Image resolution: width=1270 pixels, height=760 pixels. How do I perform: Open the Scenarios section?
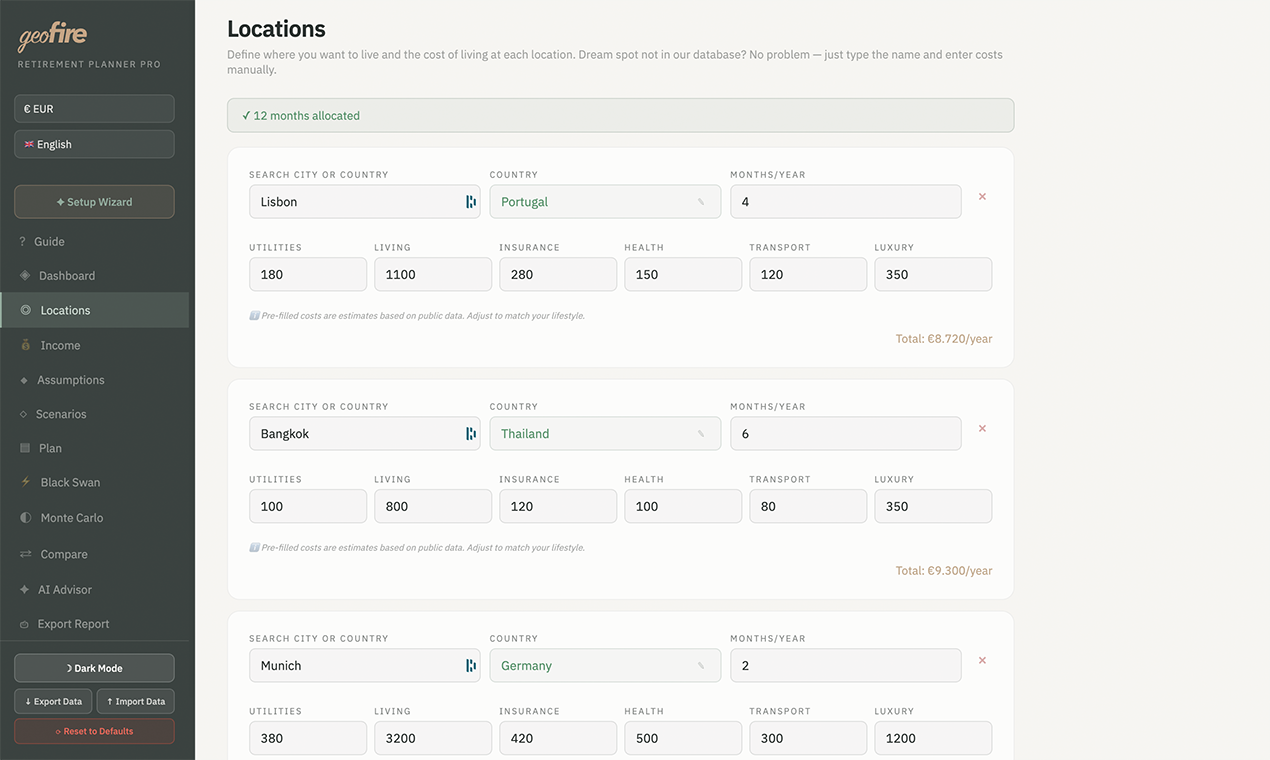(62, 413)
